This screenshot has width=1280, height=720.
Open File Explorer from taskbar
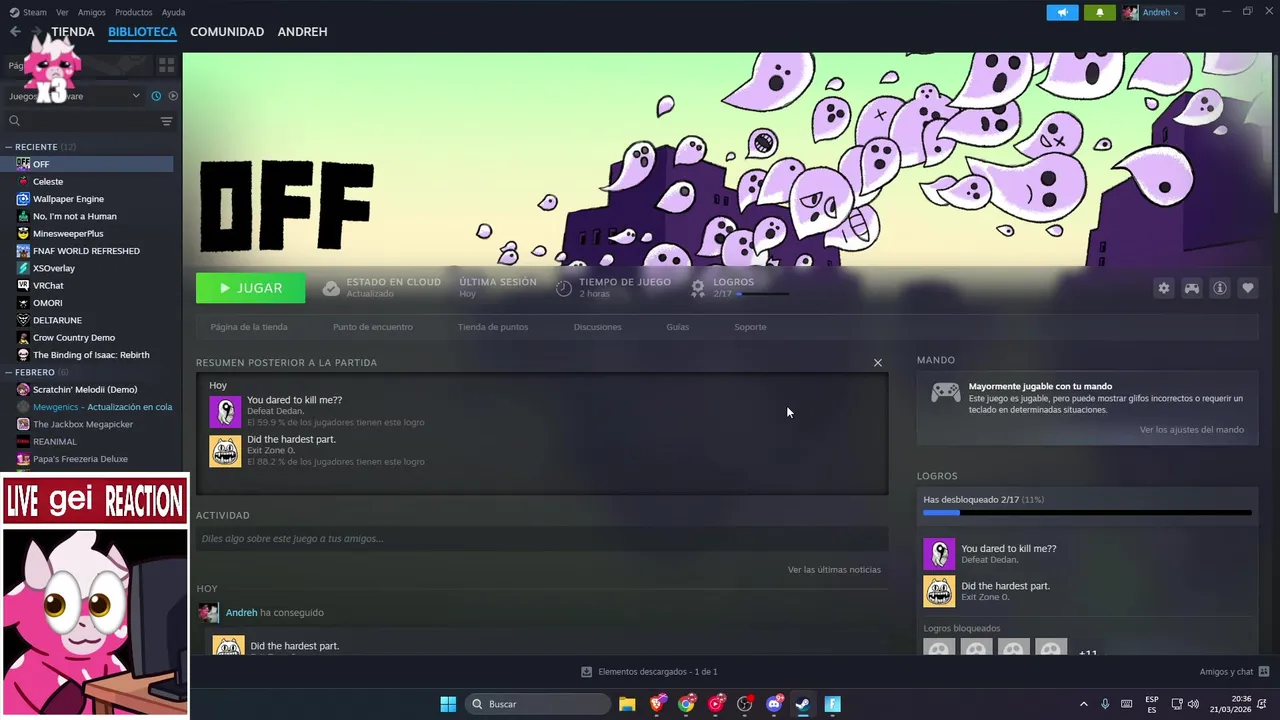point(627,704)
